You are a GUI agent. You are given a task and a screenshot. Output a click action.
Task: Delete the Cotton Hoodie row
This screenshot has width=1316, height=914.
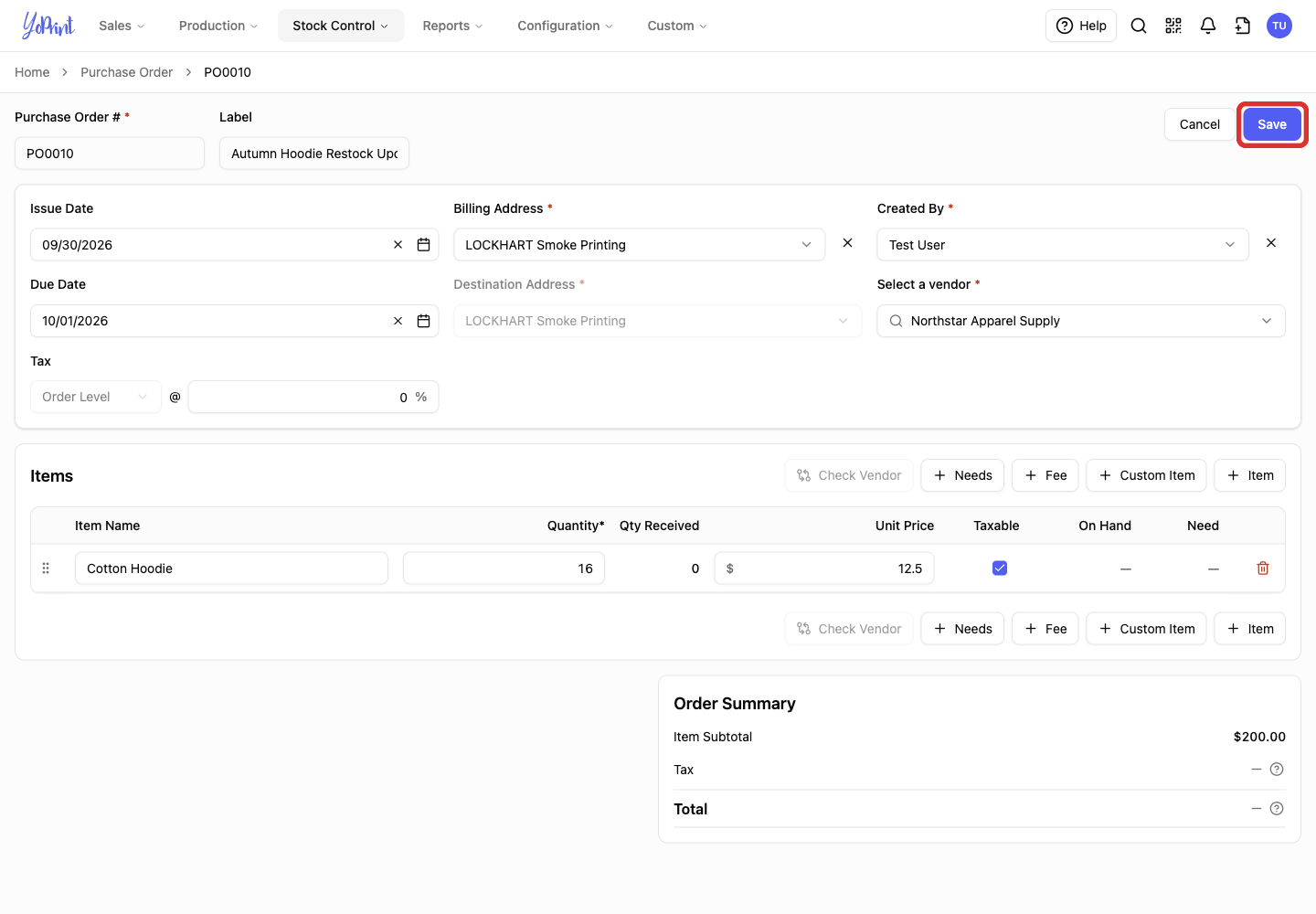pyautogui.click(x=1263, y=569)
